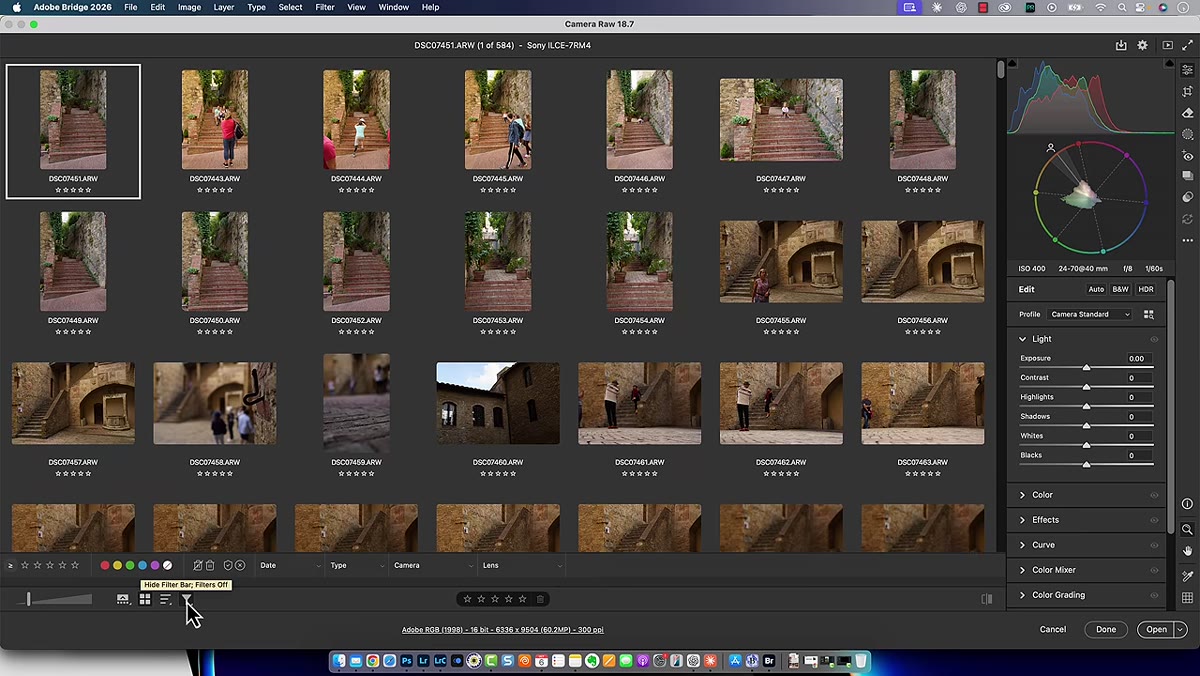Click the filter funnel icon
Viewport: 1200px width, 676px height.
[186, 599]
